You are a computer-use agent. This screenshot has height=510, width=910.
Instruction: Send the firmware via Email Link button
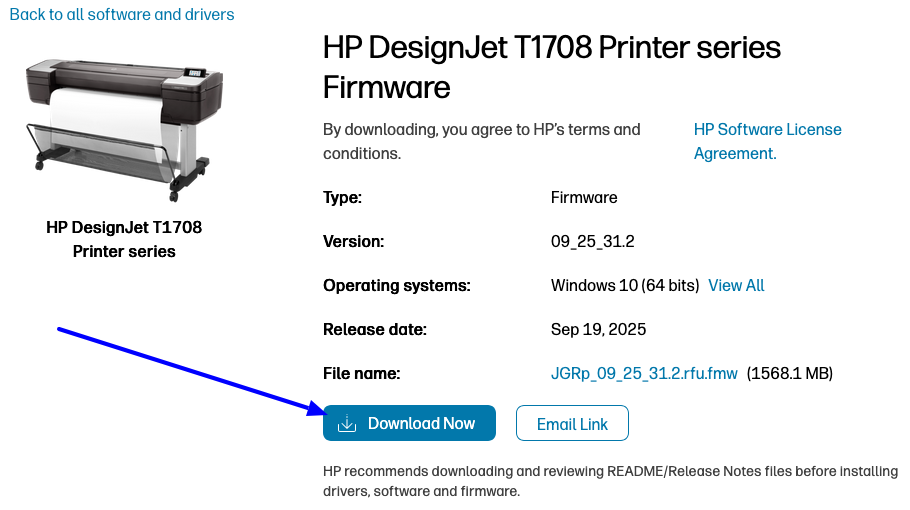[x=572, y=424]
